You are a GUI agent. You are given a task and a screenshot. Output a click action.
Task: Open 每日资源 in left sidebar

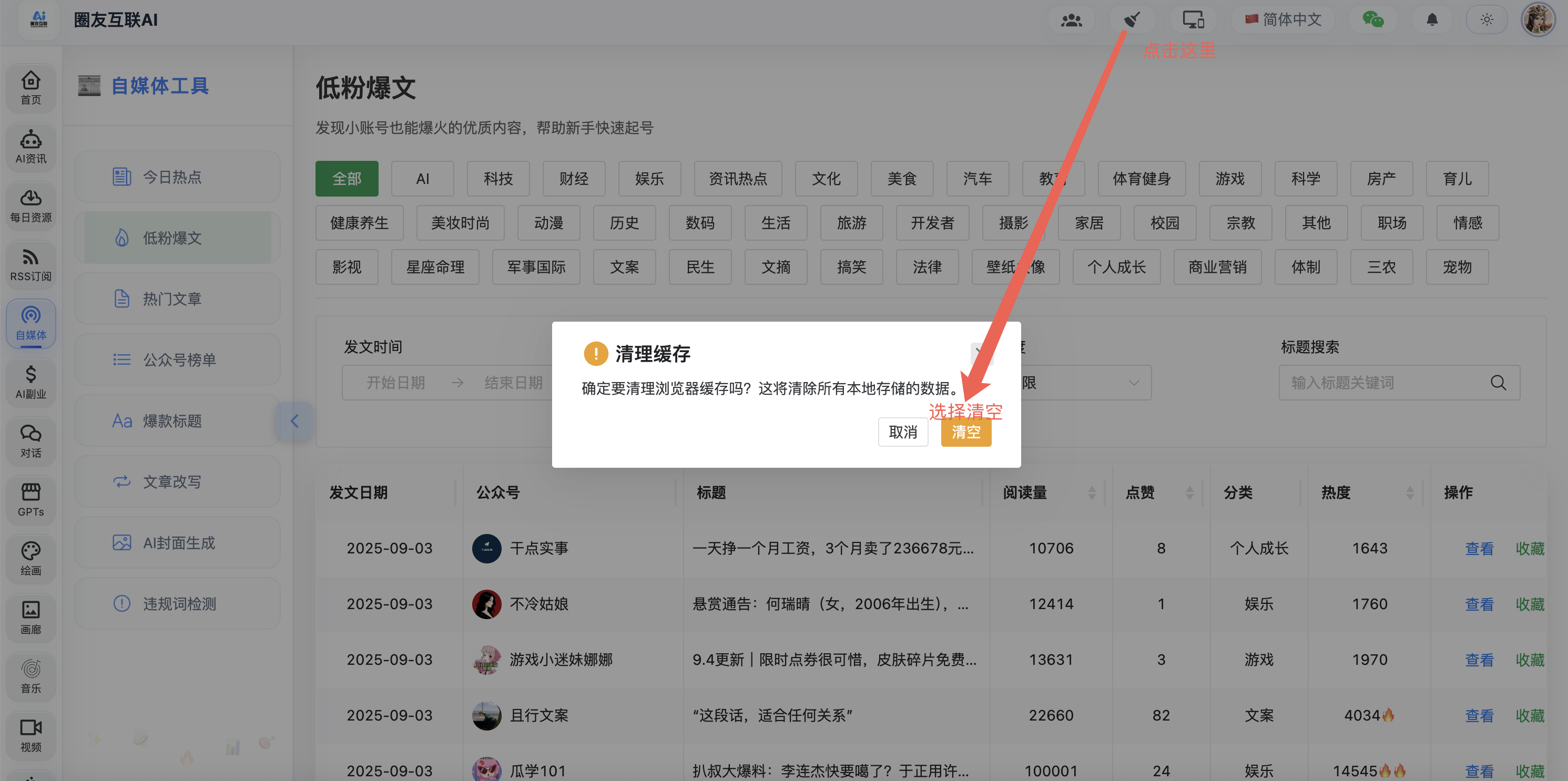click(31, 207)
